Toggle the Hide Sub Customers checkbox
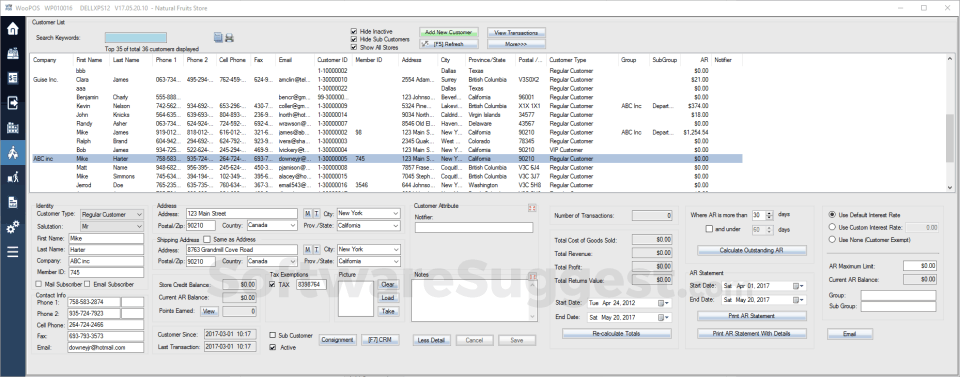Viewport: 960px width, 377px height. pos(354,39)
